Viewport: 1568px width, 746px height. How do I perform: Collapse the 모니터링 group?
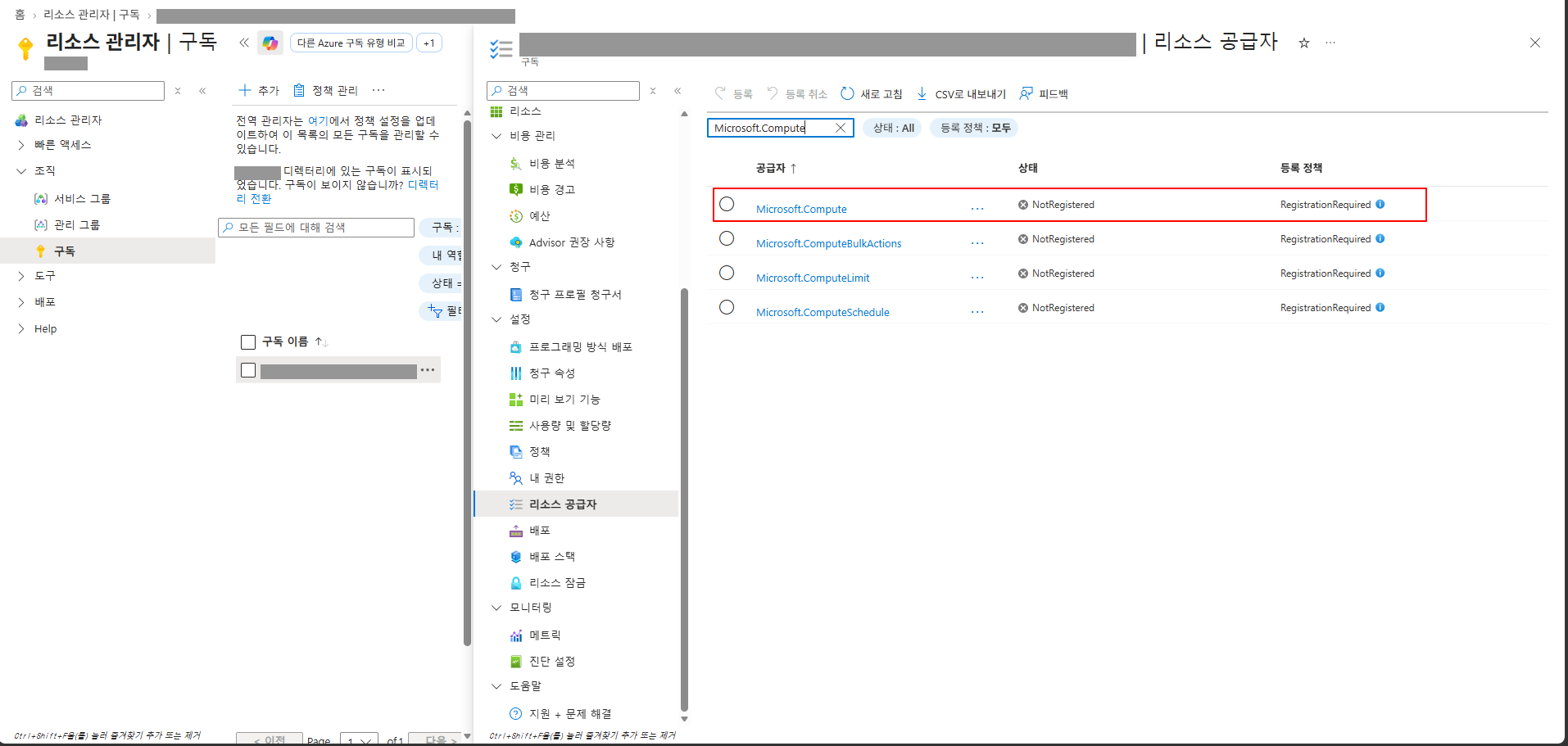tap(496, 608)
